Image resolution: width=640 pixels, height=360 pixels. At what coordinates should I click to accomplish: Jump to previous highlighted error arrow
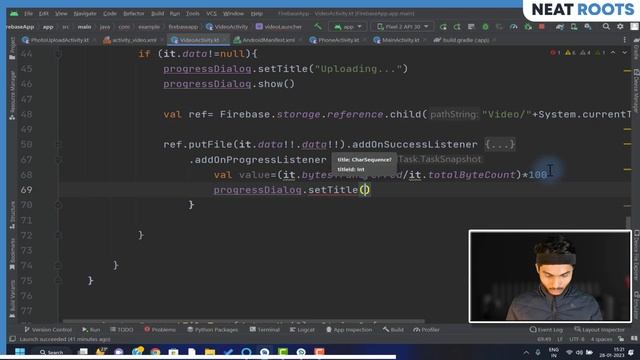click(613, 53)
